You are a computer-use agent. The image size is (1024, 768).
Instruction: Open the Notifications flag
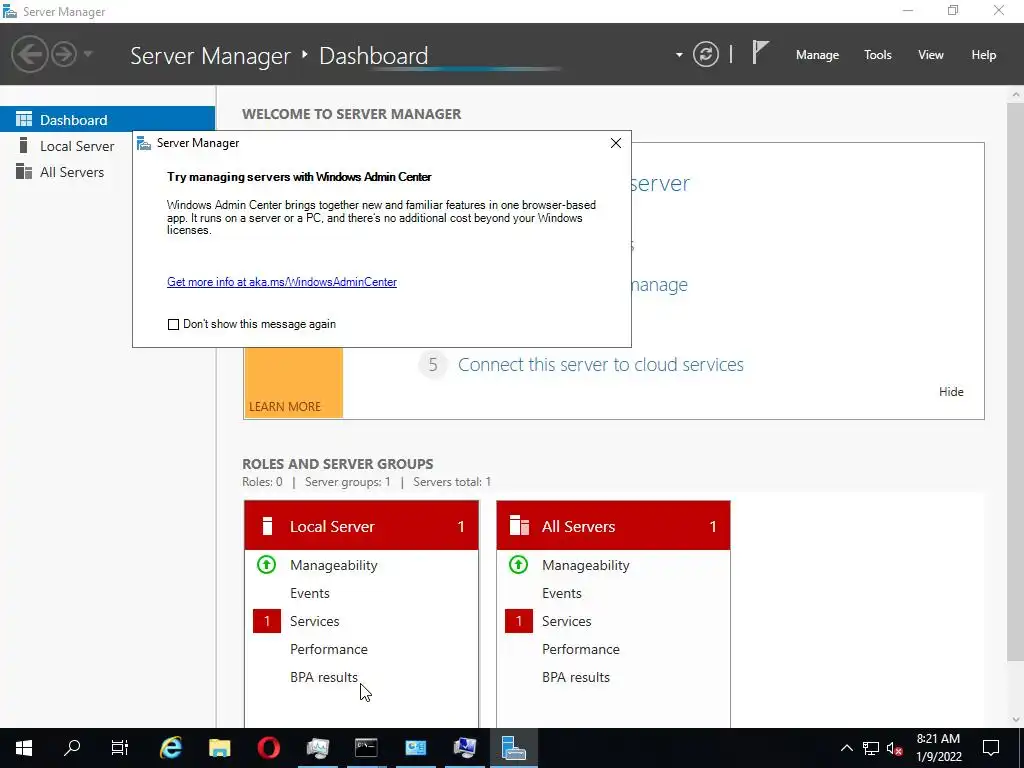pos(760,52)
